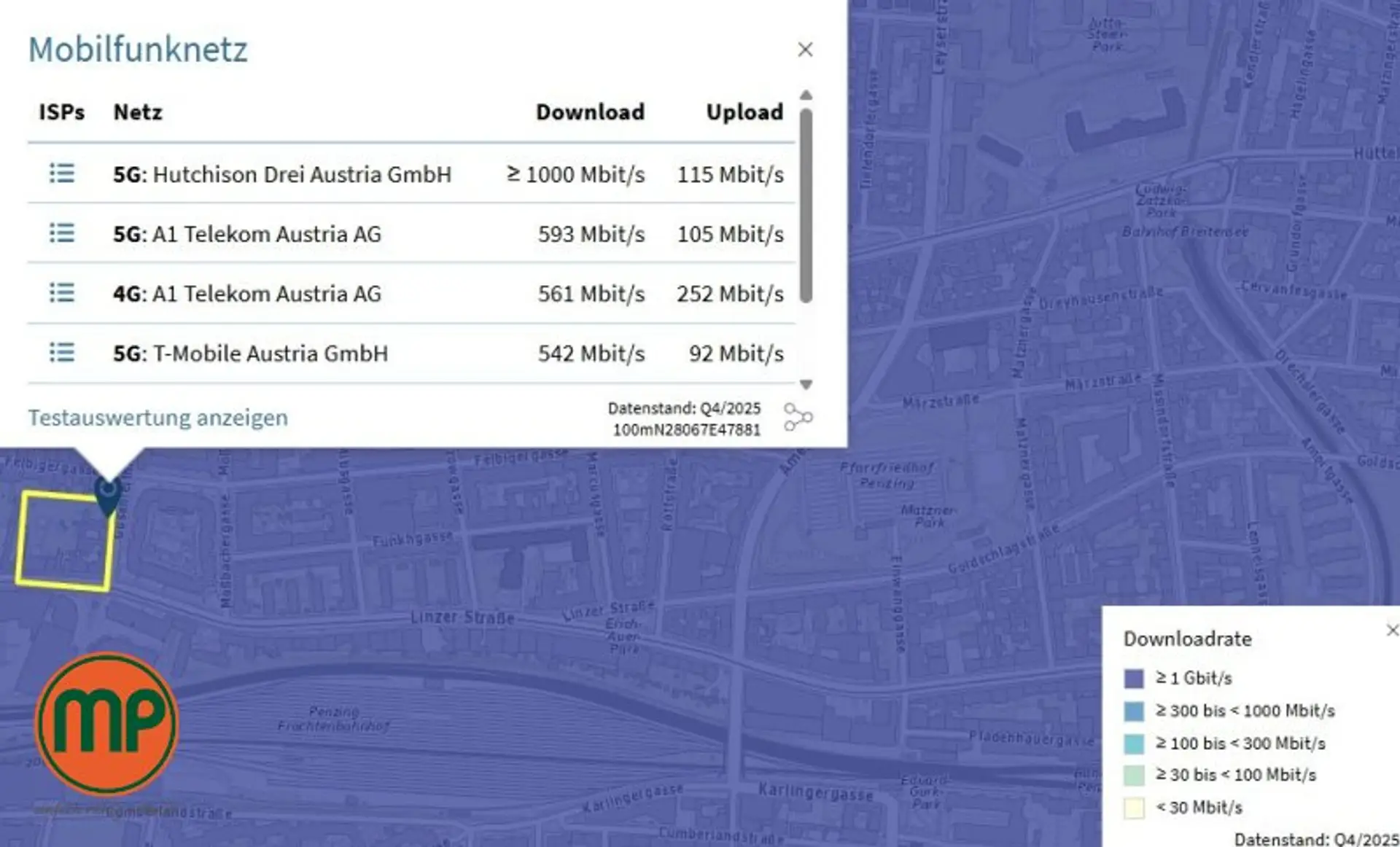Click the ≥ 1 Gbit/s legend color swatch
The width and height of the screenshot is (1400, 847).
coord(1134,679)
